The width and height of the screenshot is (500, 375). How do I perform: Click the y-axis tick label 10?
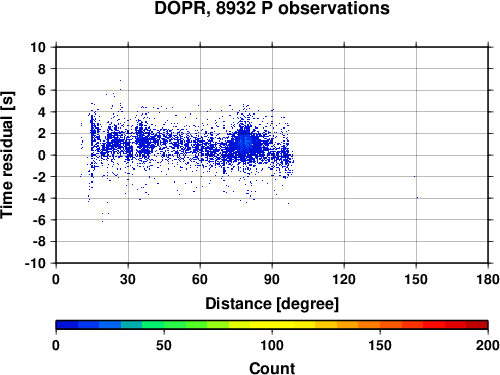(38, 47)
